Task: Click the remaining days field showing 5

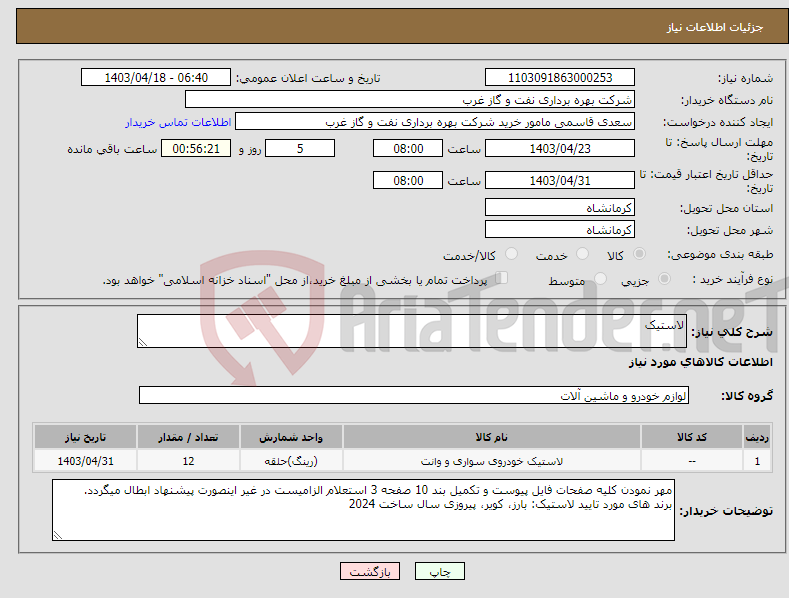Action: tap(300, 148)
